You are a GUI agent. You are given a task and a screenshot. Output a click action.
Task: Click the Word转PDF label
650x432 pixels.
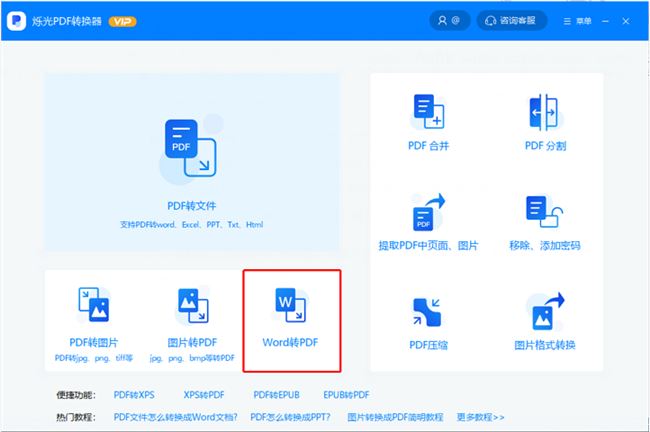pos(290,342)
